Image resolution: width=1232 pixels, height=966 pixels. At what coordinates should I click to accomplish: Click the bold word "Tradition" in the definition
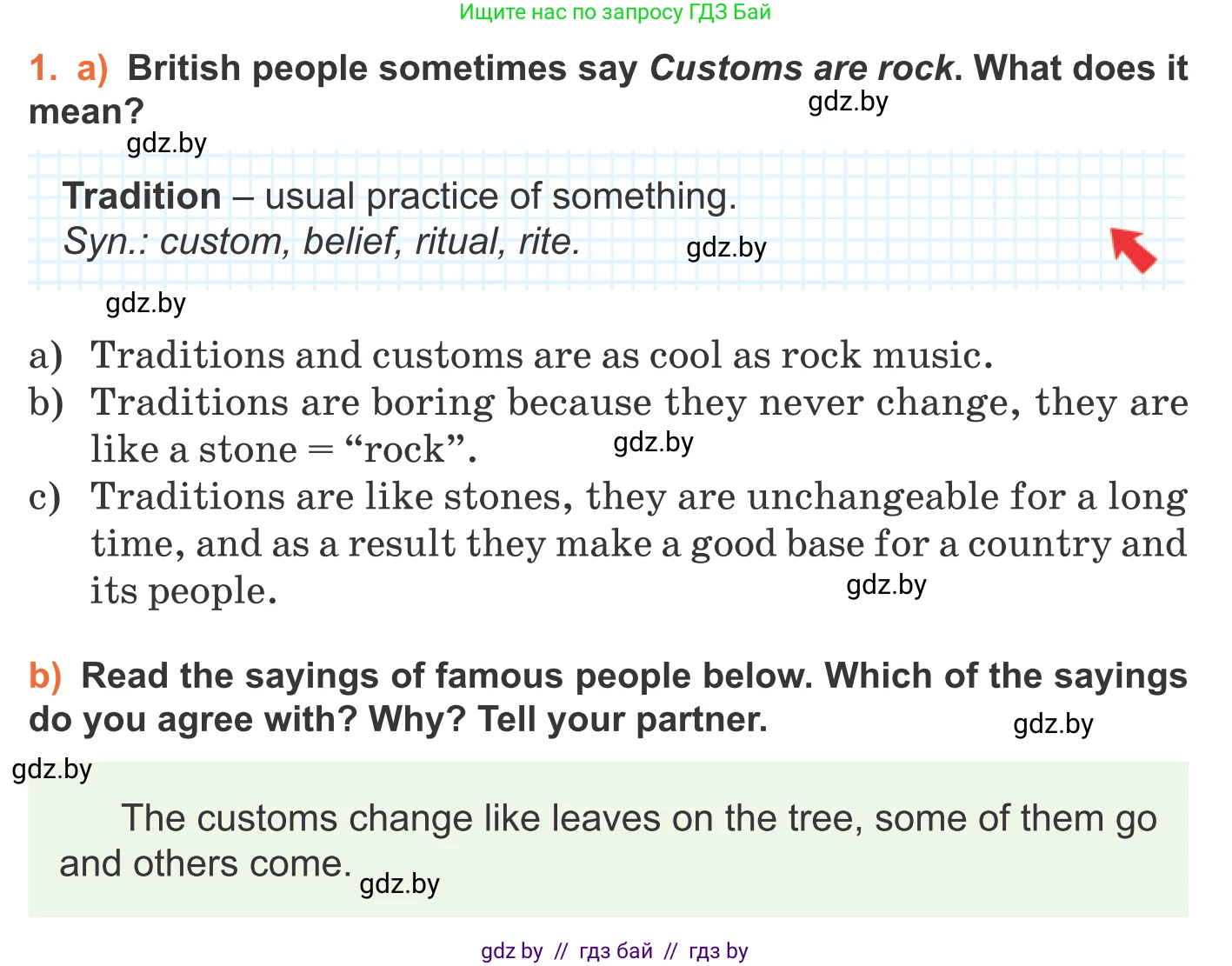pyautogui.click(x=142, y=197)
